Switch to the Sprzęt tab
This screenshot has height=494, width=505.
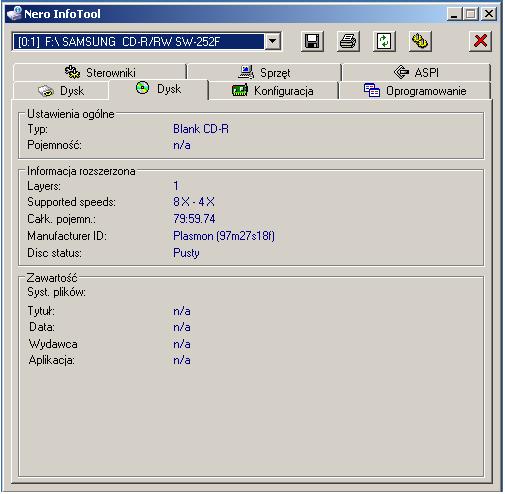click(265, 72)
